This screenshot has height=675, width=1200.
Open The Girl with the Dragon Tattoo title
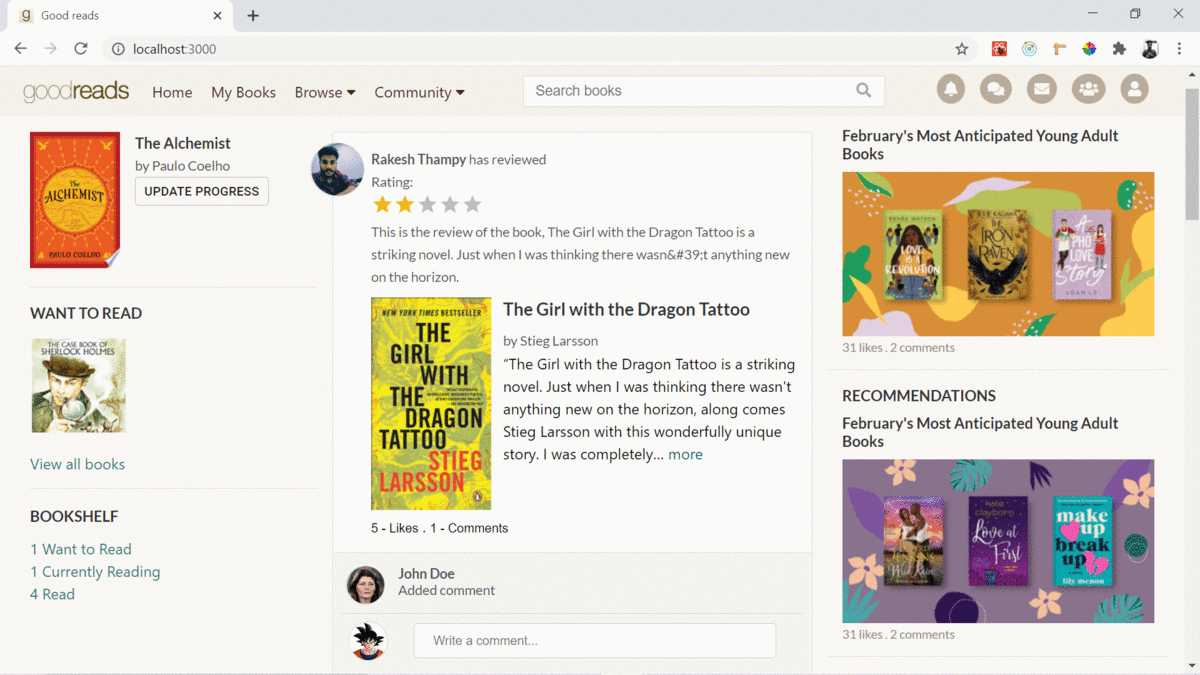[x=626, y=310]
